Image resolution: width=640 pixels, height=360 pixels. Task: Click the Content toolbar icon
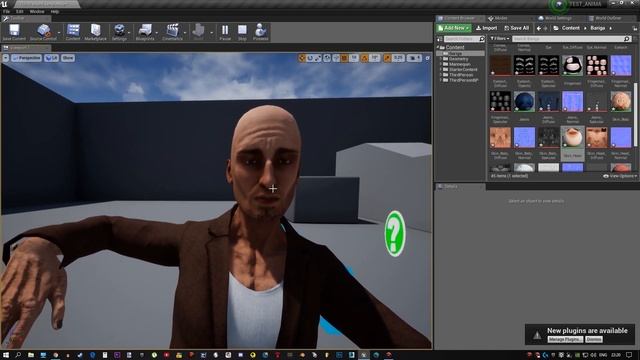tap(73, 31)
